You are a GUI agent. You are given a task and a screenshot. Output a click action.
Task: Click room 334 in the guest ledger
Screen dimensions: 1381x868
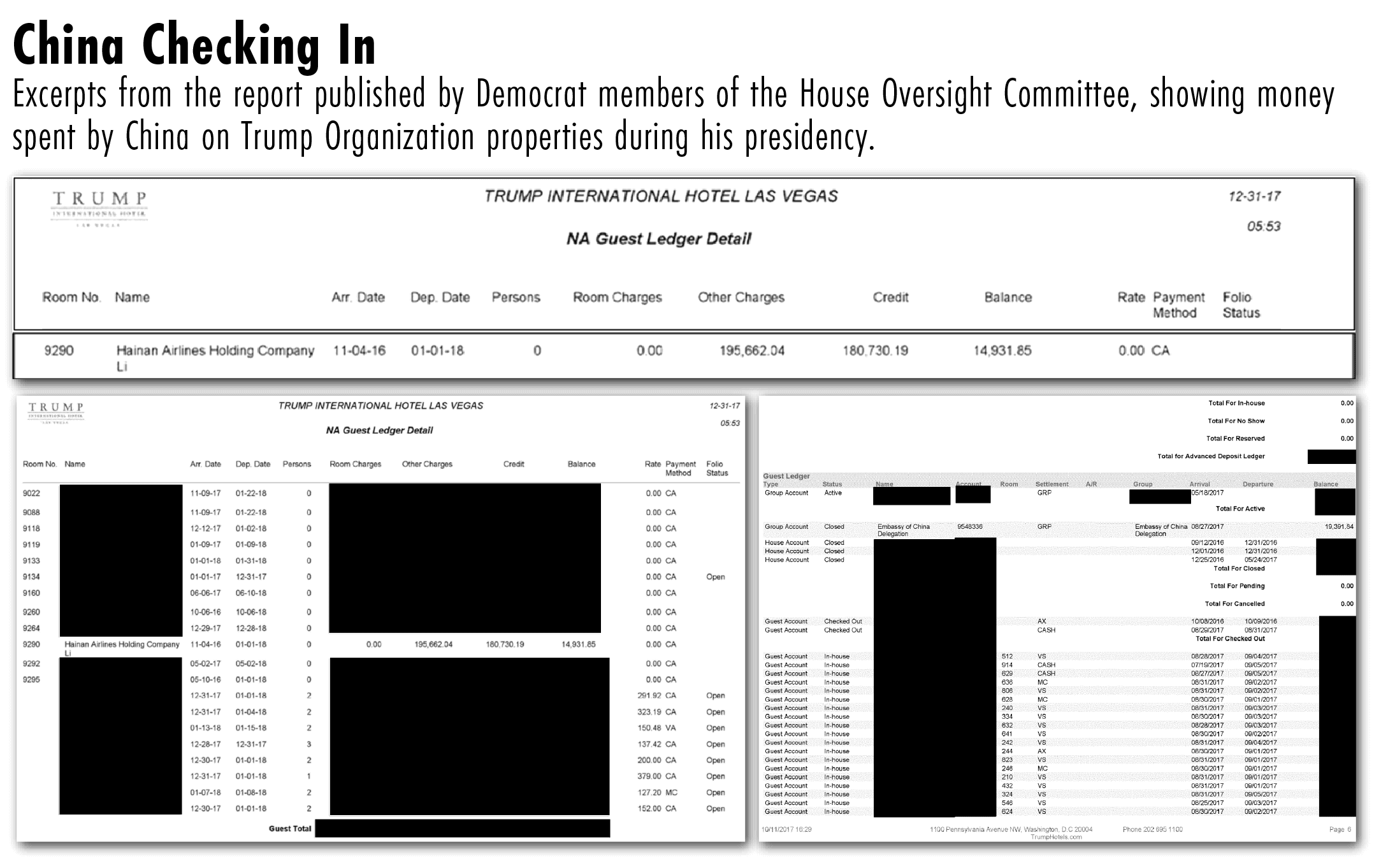coord(1007,717)
